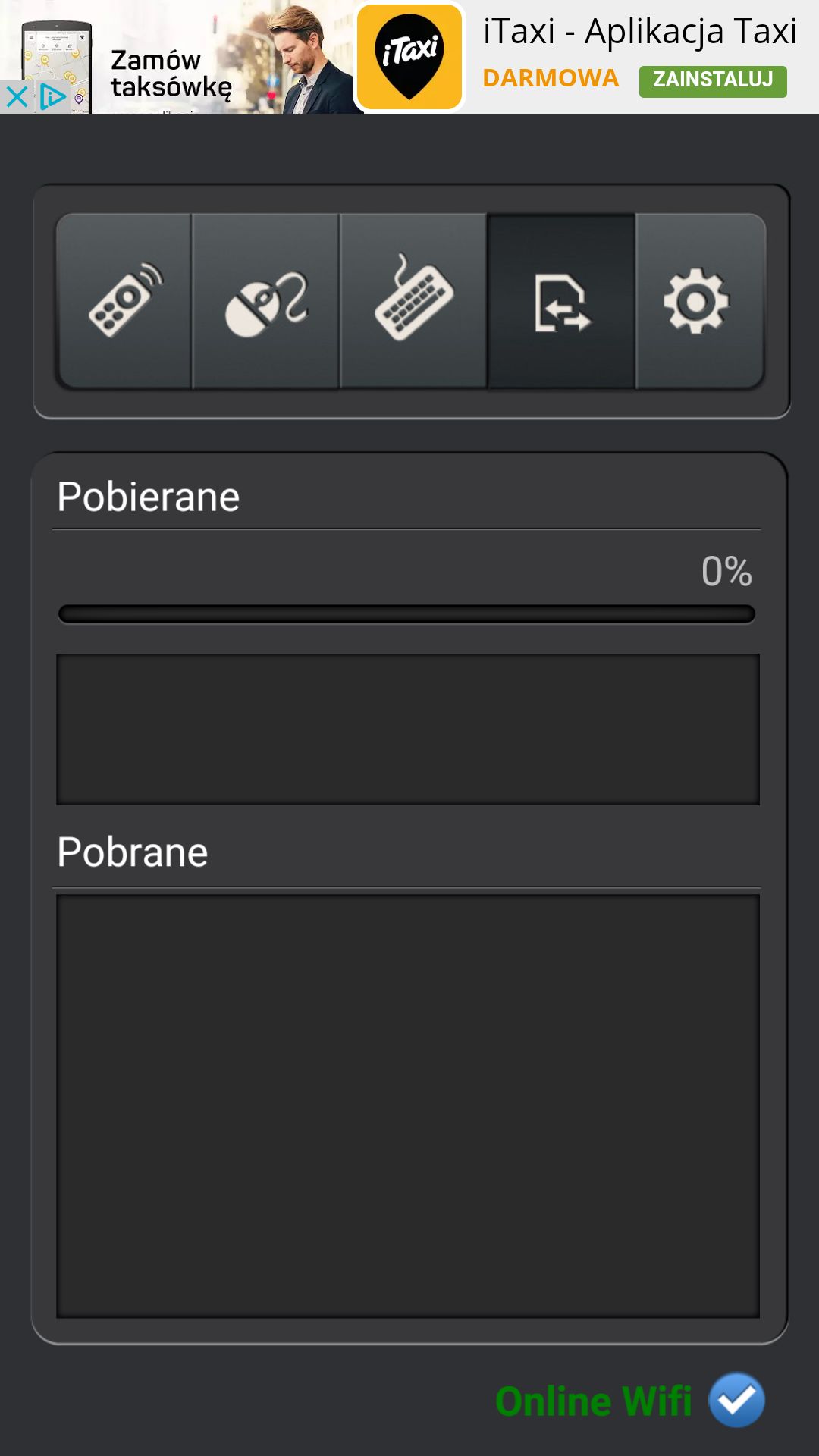Screen dimensions: 819x1456
Task: Close the iTaxi ad with X
Action: click(x=17, y=97)
